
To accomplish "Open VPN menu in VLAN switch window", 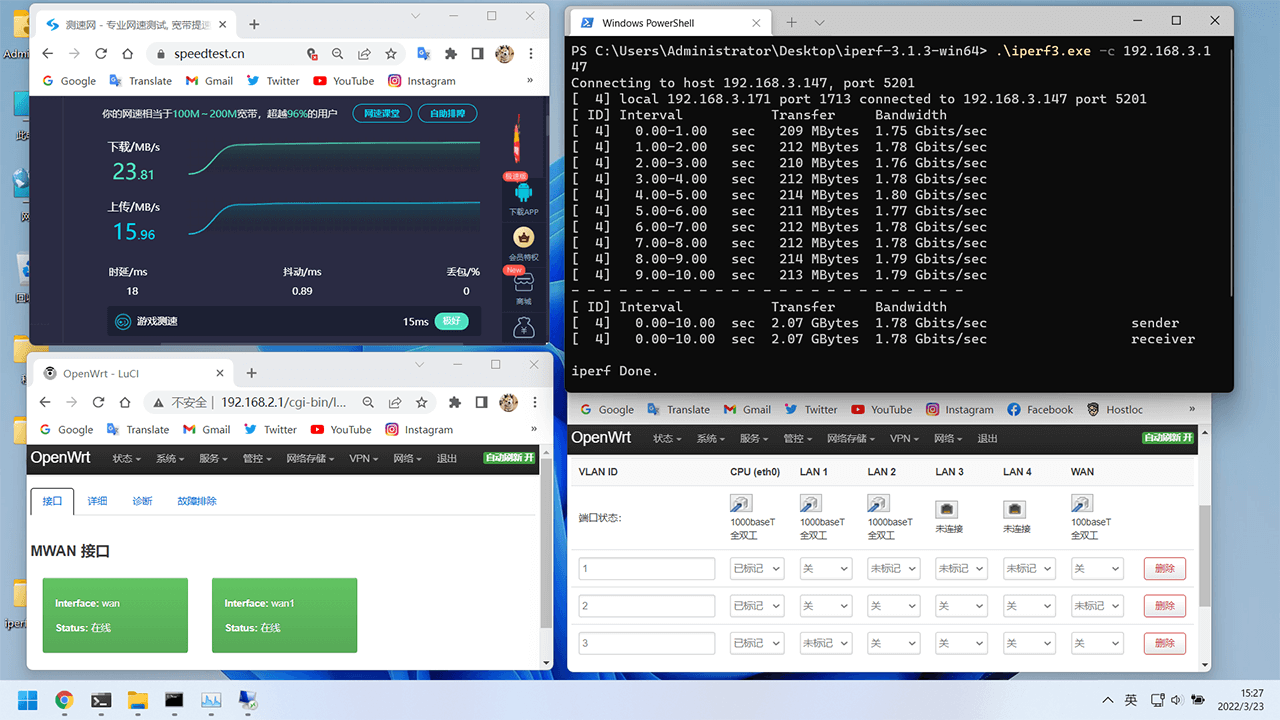I will pos(903,438).
